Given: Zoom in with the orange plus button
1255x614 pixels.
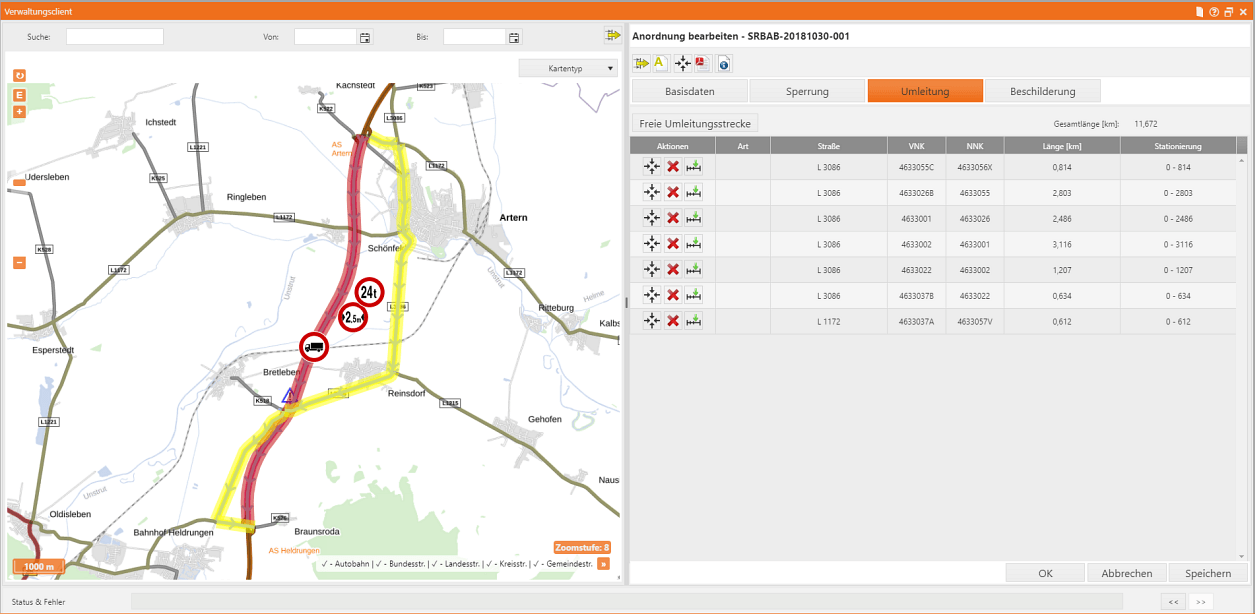Looking at the screenshot, I should [x=19, y=111].
